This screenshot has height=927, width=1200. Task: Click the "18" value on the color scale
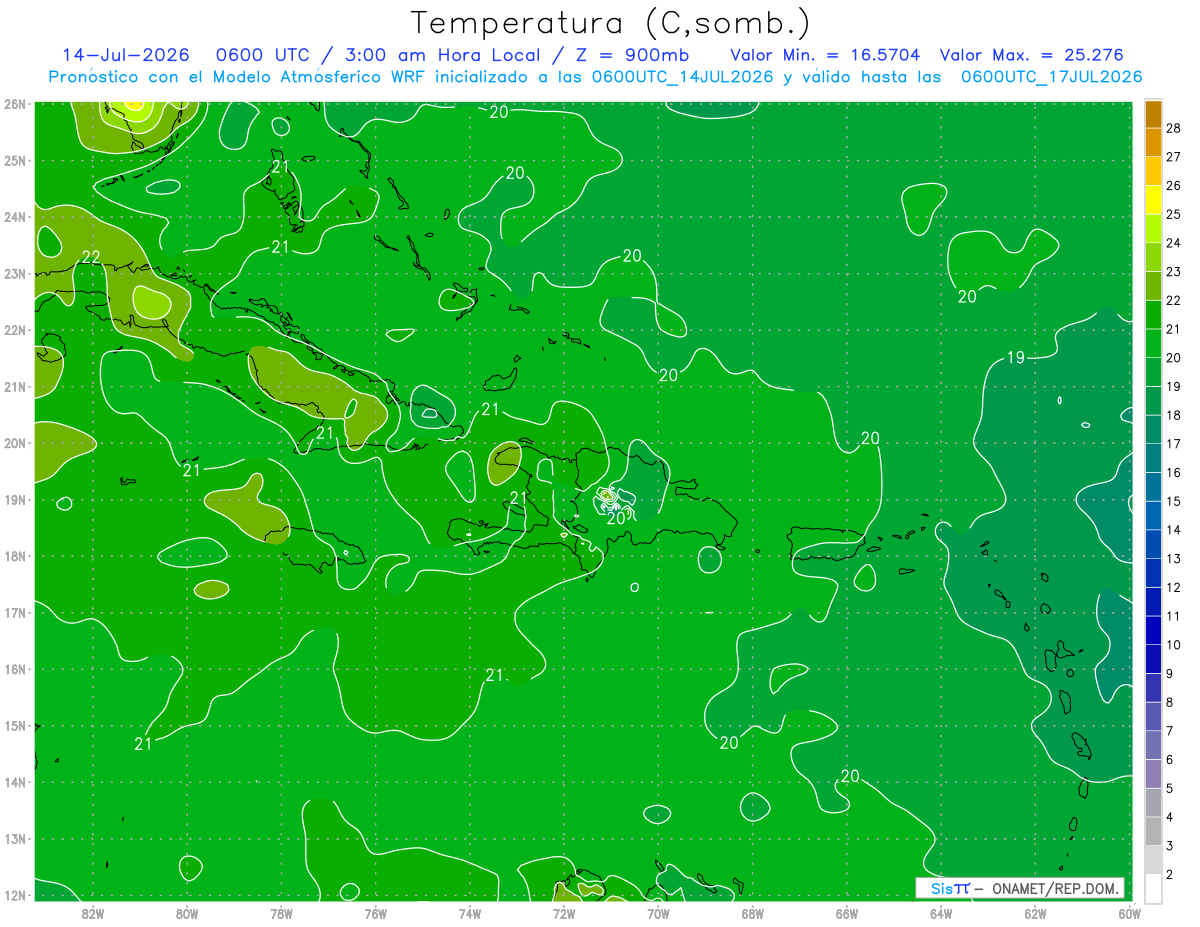pyautogui.click(x=1173, y=415)
